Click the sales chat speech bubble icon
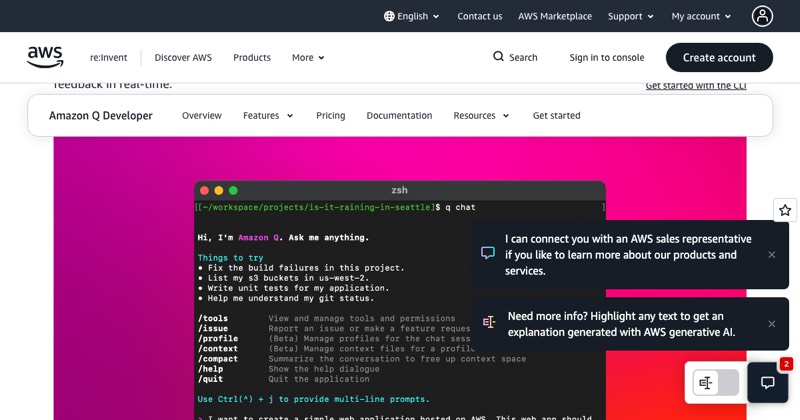The height and width of the screenshot is (420, 800). point(488,253)
